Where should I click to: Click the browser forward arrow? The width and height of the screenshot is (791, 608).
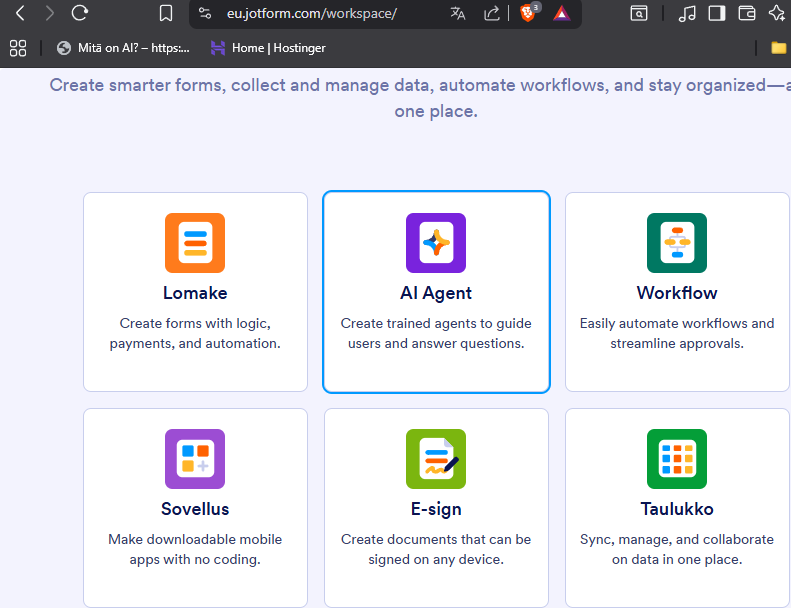tap(49, 13)
